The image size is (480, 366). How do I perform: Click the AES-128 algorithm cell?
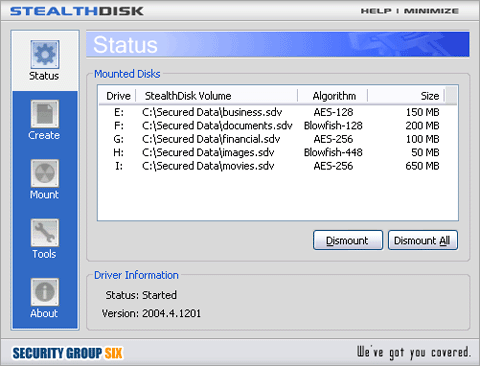coord(333,112)
